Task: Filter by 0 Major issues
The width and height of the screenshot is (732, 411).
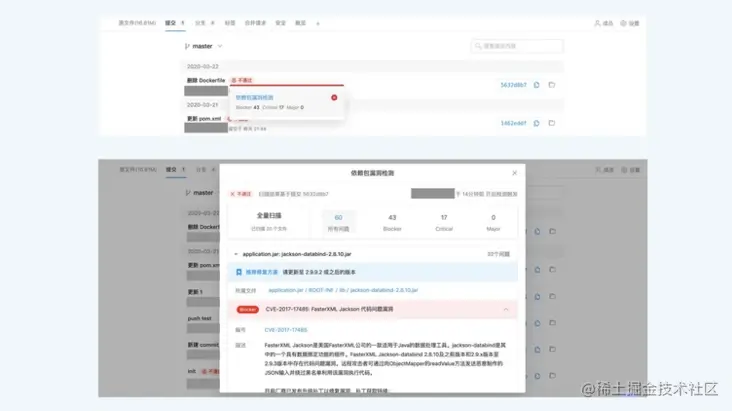Action: pos(493,222)
